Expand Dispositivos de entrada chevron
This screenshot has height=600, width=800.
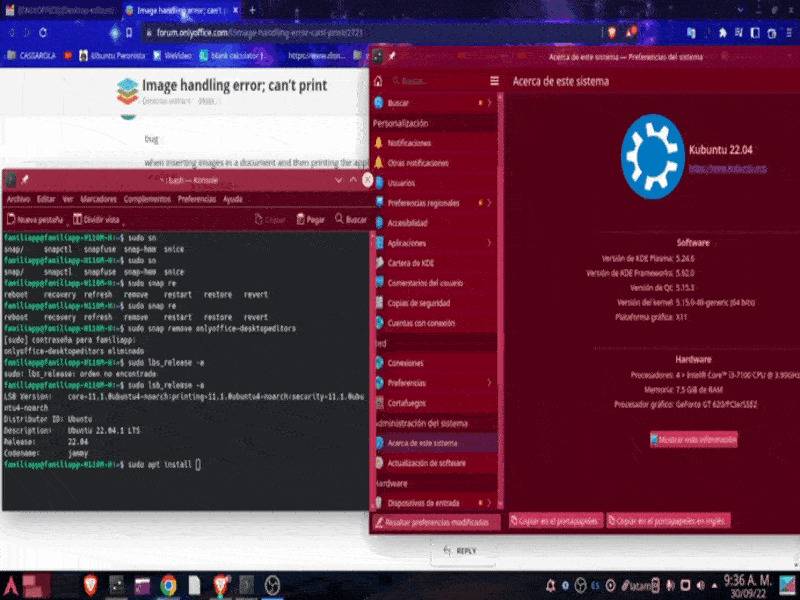click(489, 503)
